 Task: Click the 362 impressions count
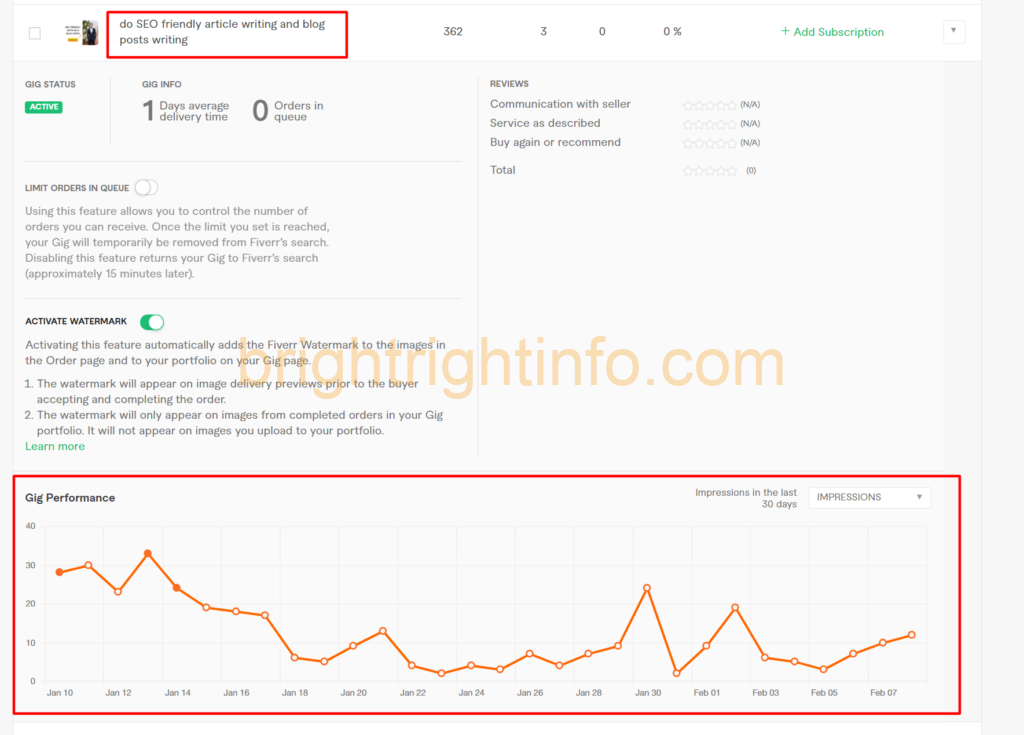coord(453,32)
